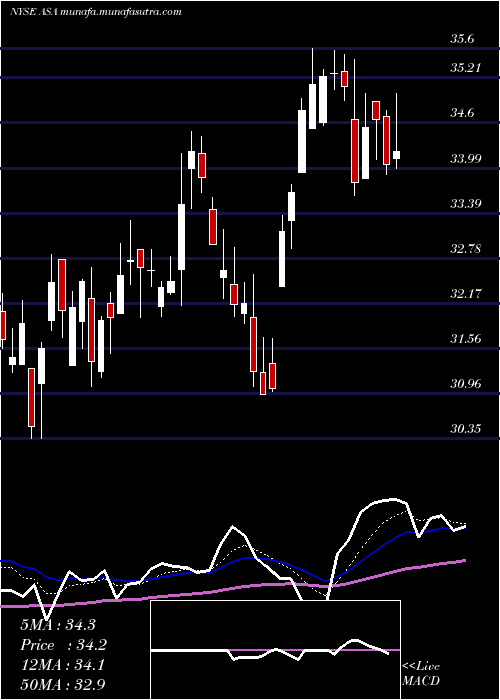Click the 30.96 price axis label
The height and width of the screenshot is (700, 500).
pos(466,383)
